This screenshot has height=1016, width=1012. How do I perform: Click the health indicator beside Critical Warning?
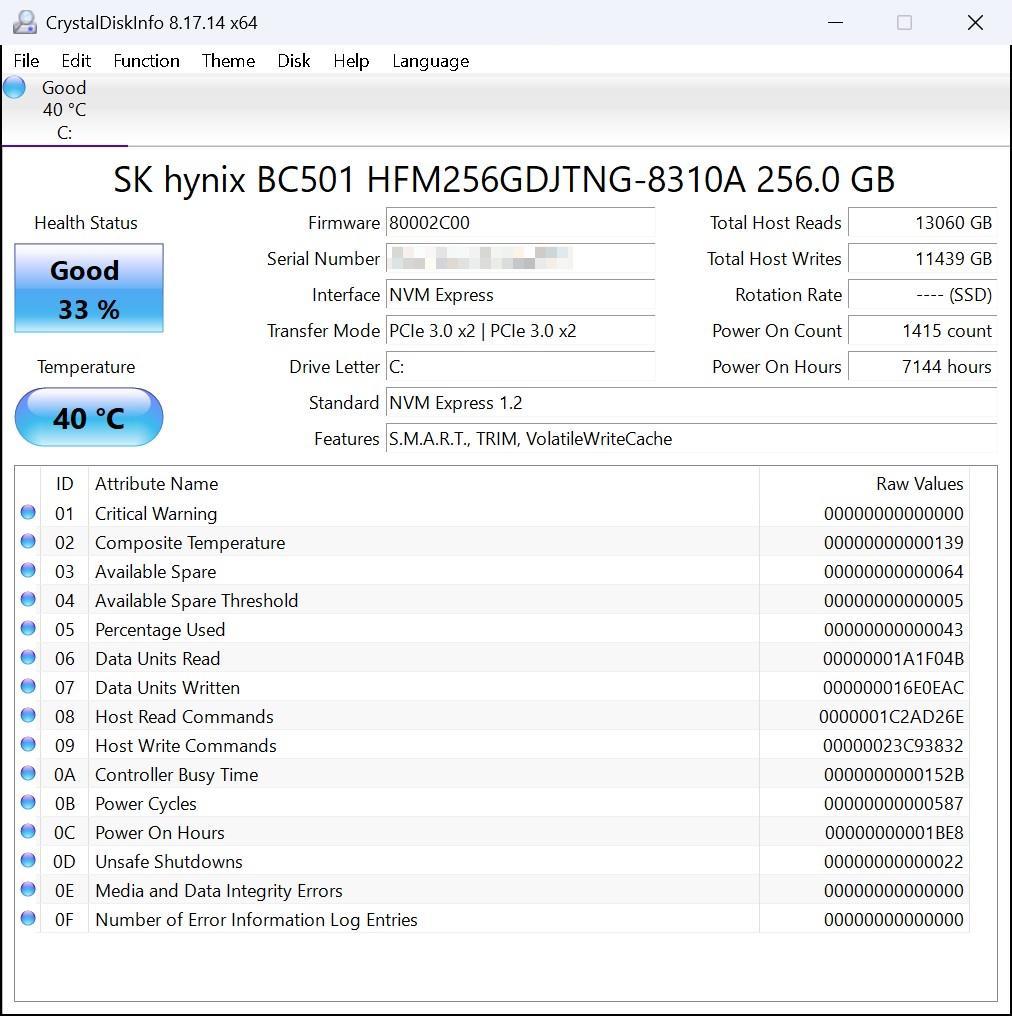pos(27,512)
